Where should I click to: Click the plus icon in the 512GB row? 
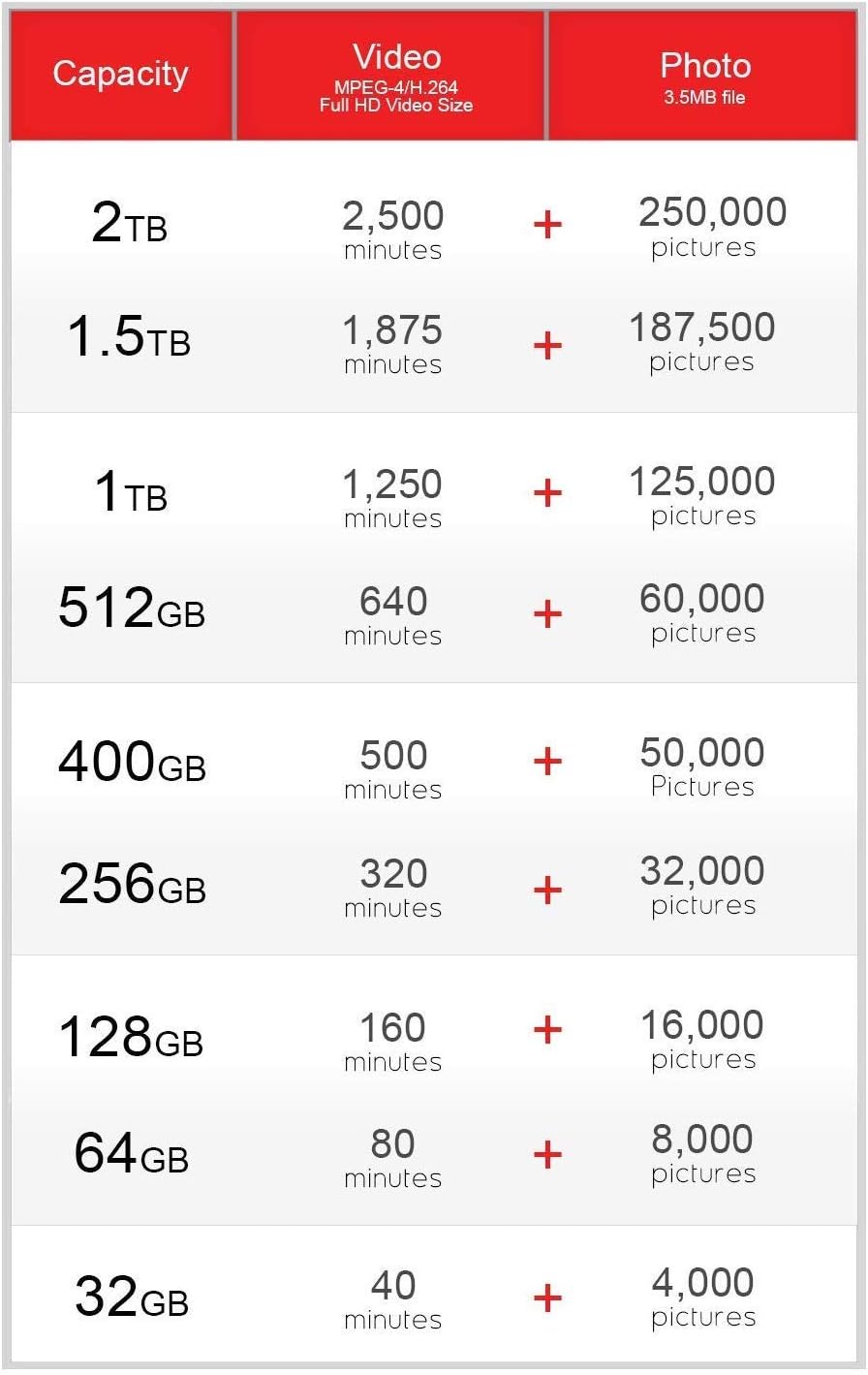[x=547, y=613]
